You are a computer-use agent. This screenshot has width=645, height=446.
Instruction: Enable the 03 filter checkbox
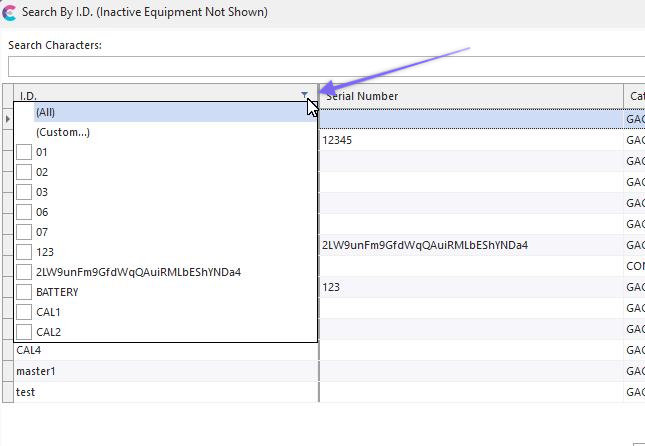25,192
